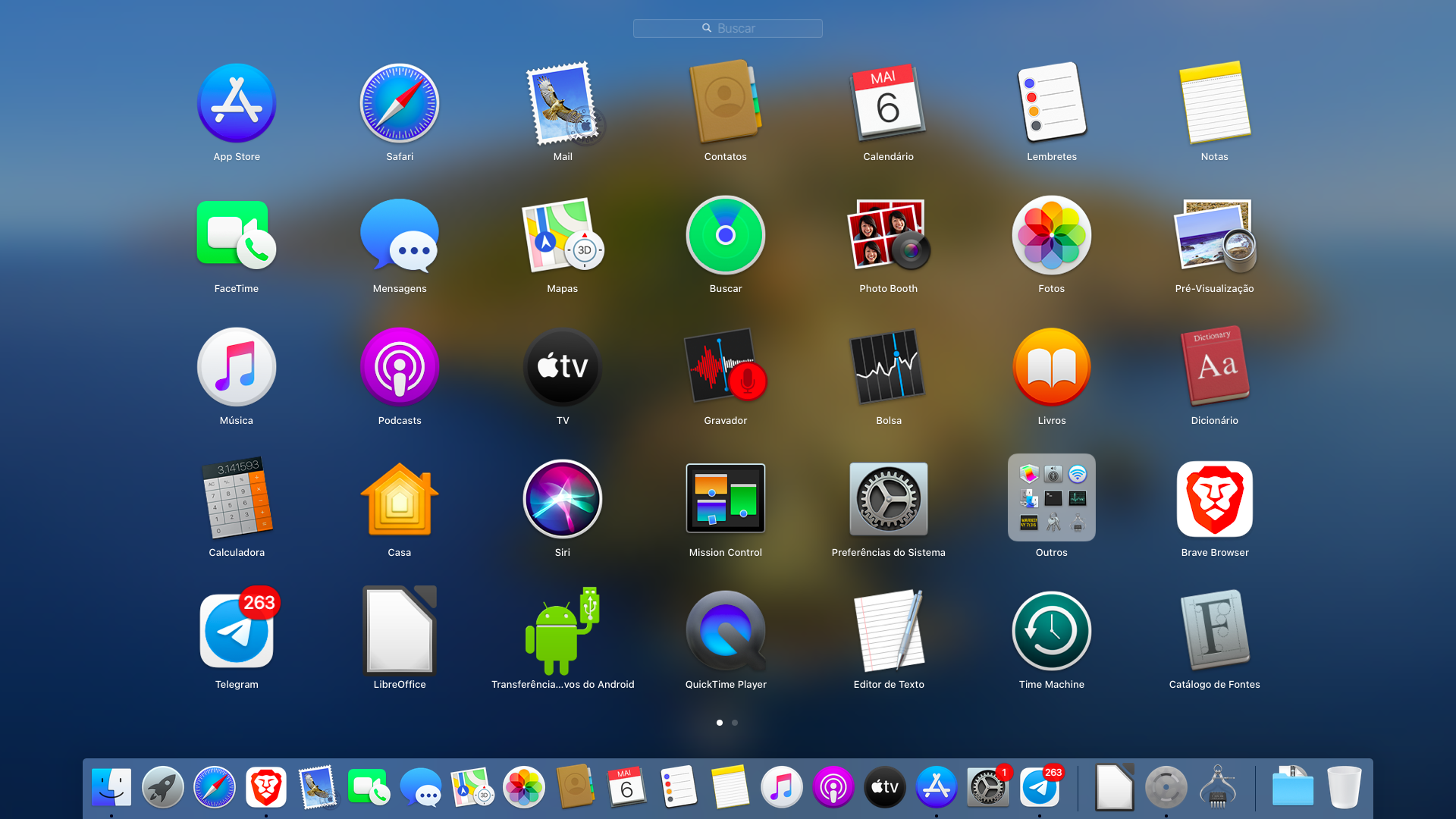This screenshot has width=1456, height=819.
Task: Select the first Launchpad page dot
Action: (x=720, y=723)
